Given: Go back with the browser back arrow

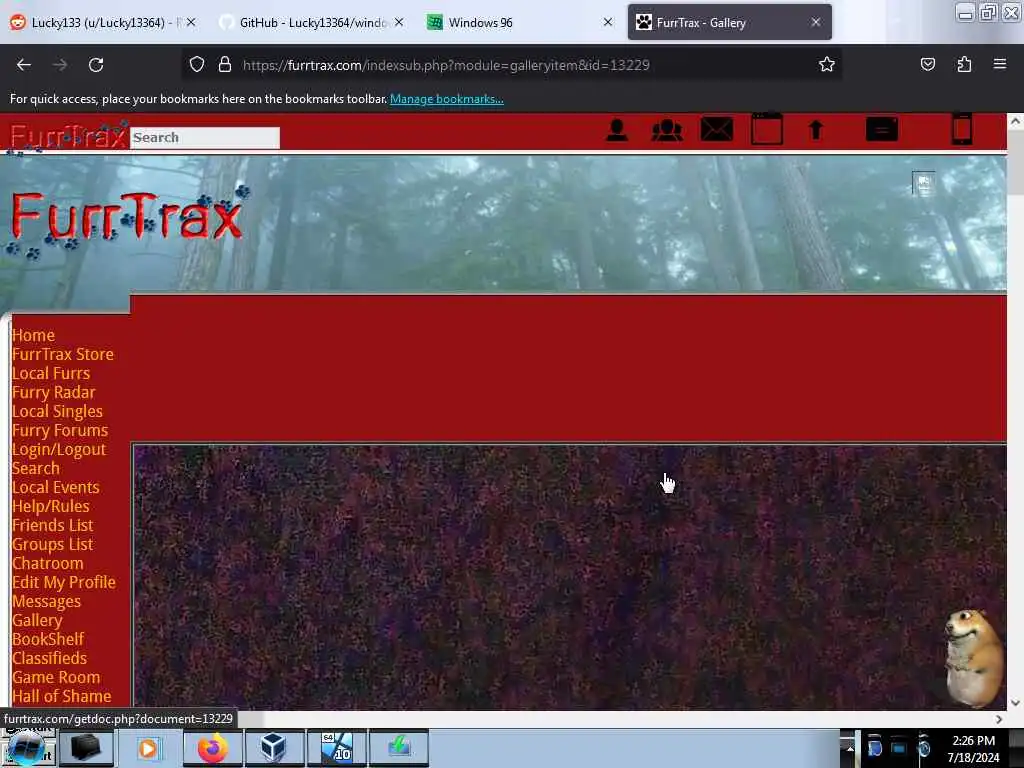Looking at the screenshot, I should [x=24, y=65].
